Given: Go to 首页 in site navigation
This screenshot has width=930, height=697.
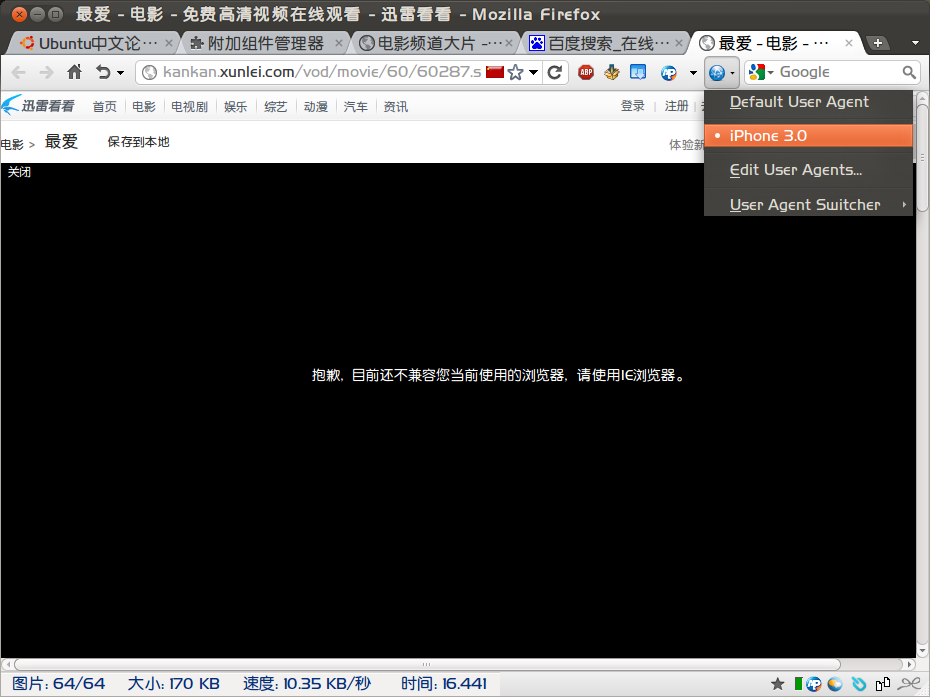Looking at the screenshot, I should point(105,107).
